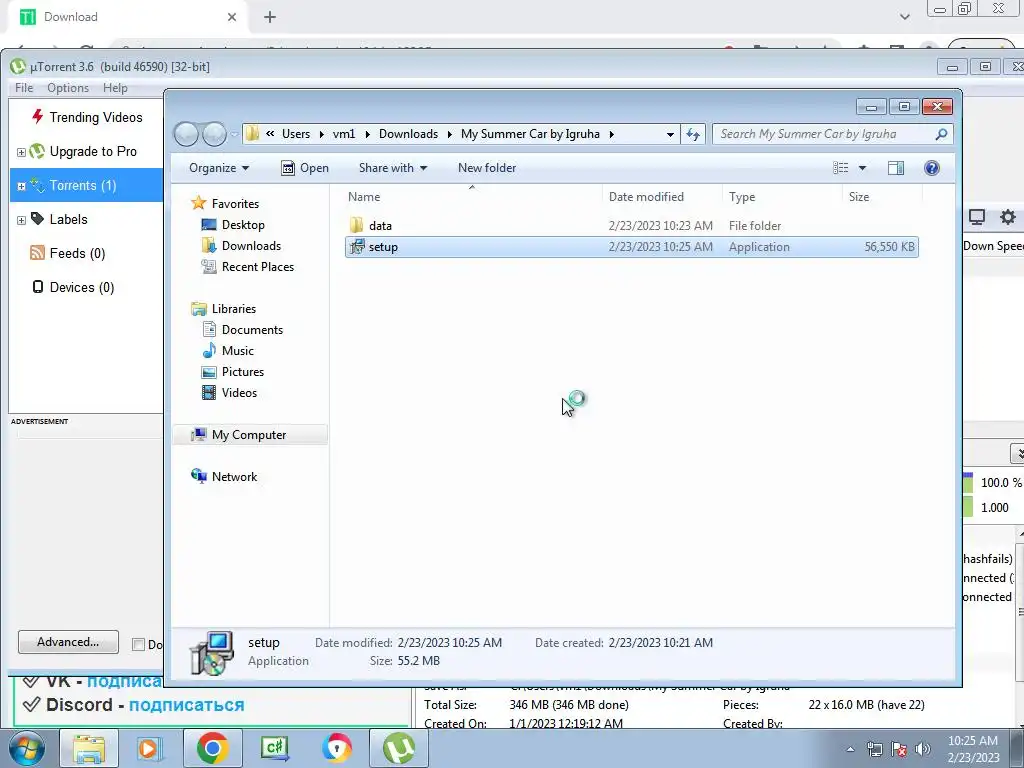1024x768 pixels.
Task: Show hidden tray icons arrow
Action: click(850, 749)
